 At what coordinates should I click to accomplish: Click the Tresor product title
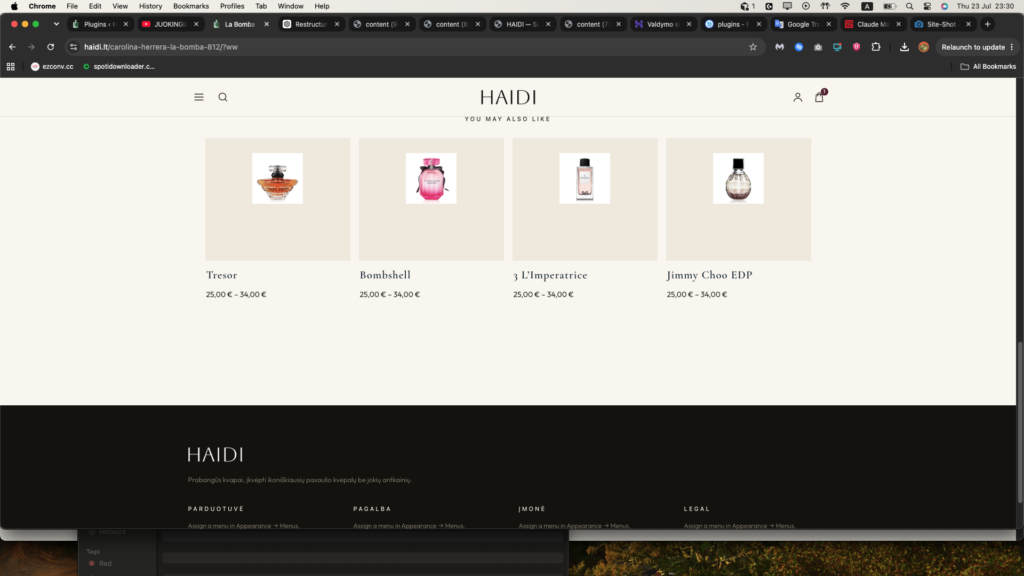pyautogui.click(x=221, y=275)
